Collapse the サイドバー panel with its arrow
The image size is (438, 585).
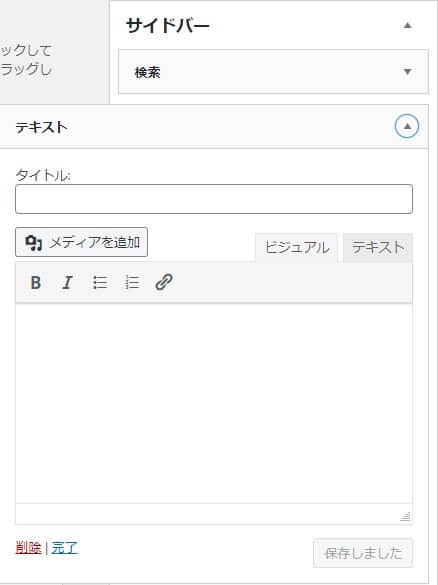pos(407,25)
